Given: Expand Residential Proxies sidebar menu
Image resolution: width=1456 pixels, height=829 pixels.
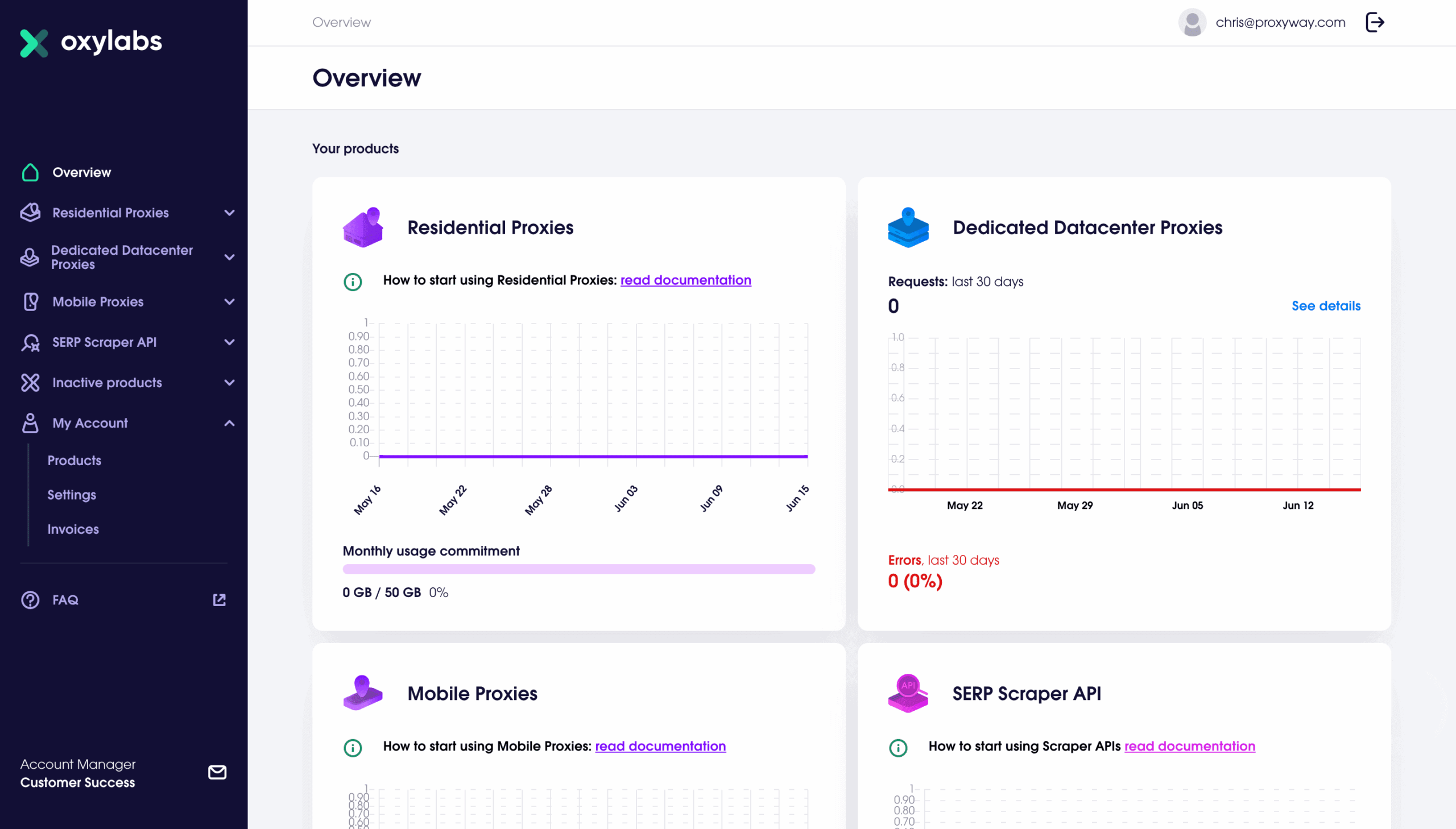Looking at the screenshot, I should tap(229, 213).
